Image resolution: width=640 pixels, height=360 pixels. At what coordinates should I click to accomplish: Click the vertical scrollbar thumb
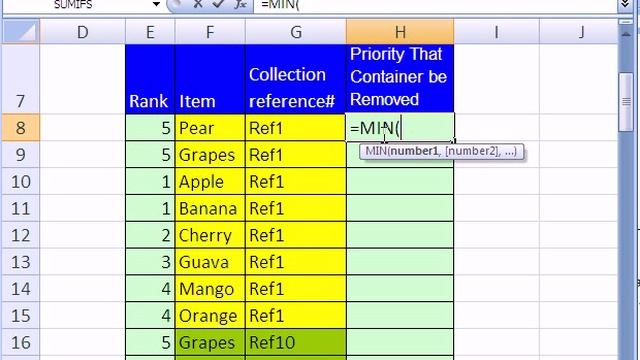(x=626, y=102)
